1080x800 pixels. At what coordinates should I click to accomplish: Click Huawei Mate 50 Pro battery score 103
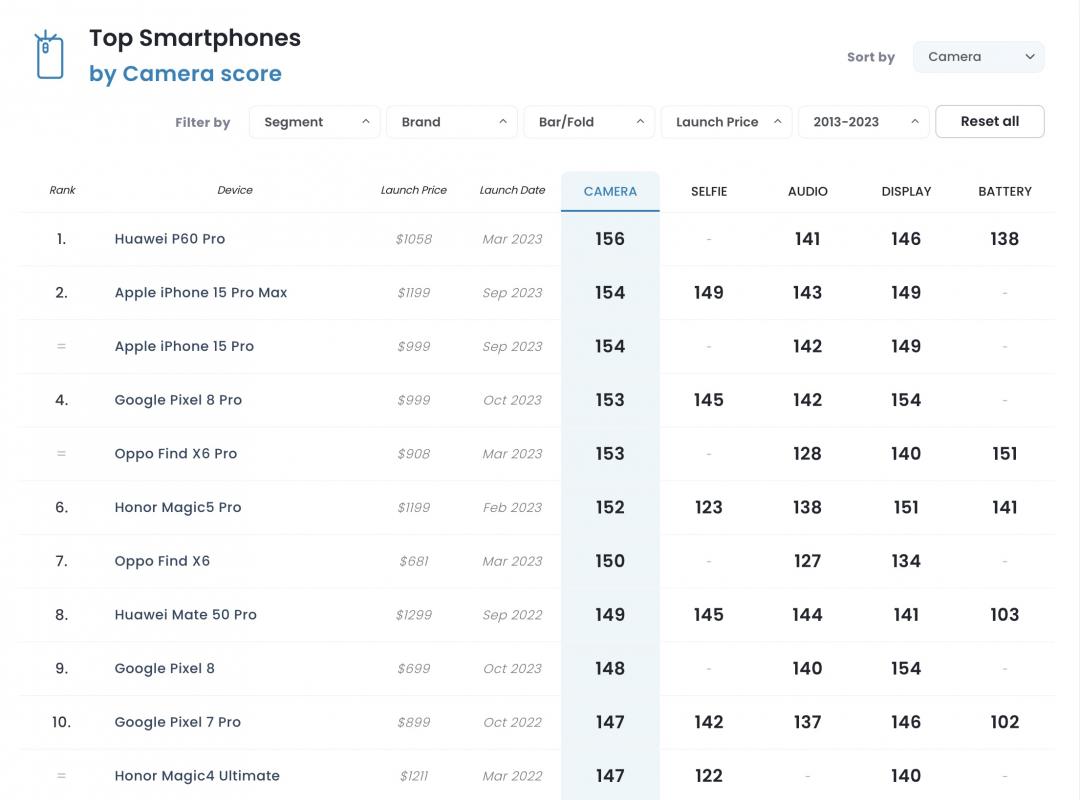point(1005,615)
